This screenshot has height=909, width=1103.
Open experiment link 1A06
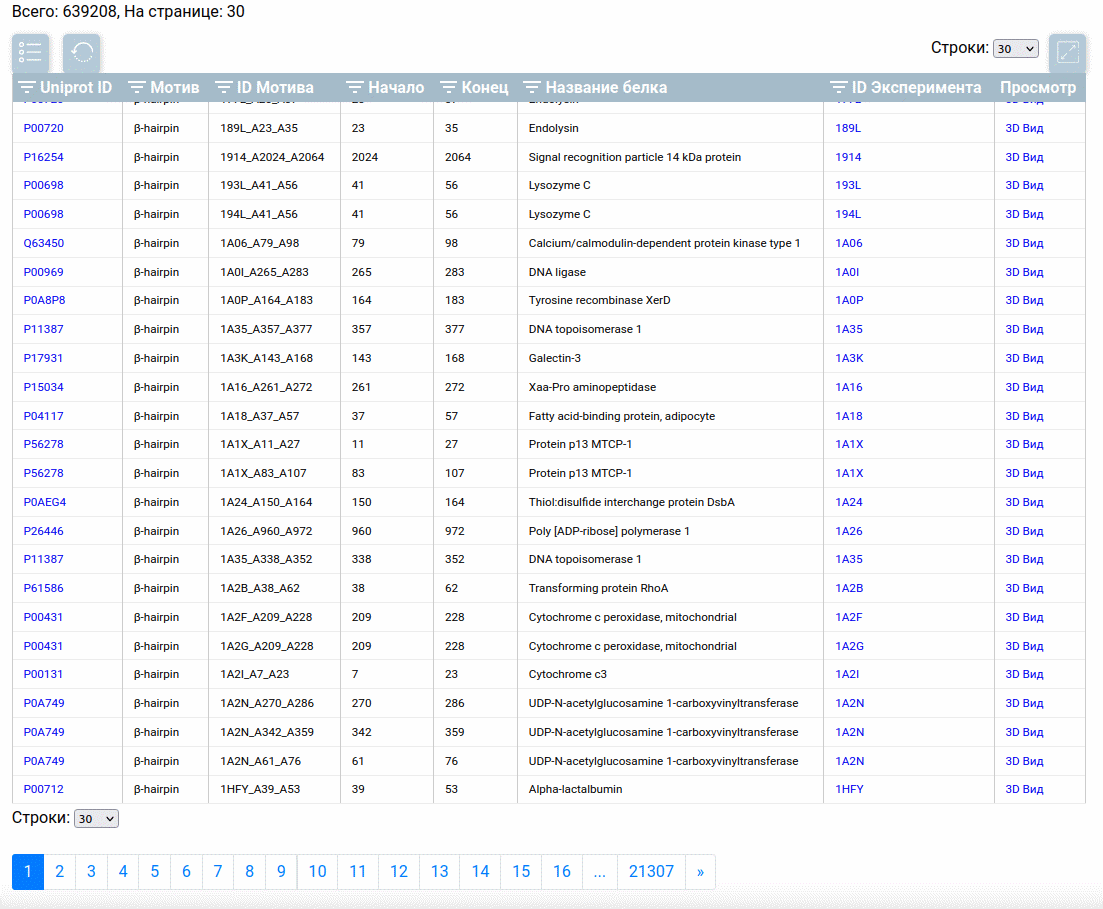[x=848, y=243]
